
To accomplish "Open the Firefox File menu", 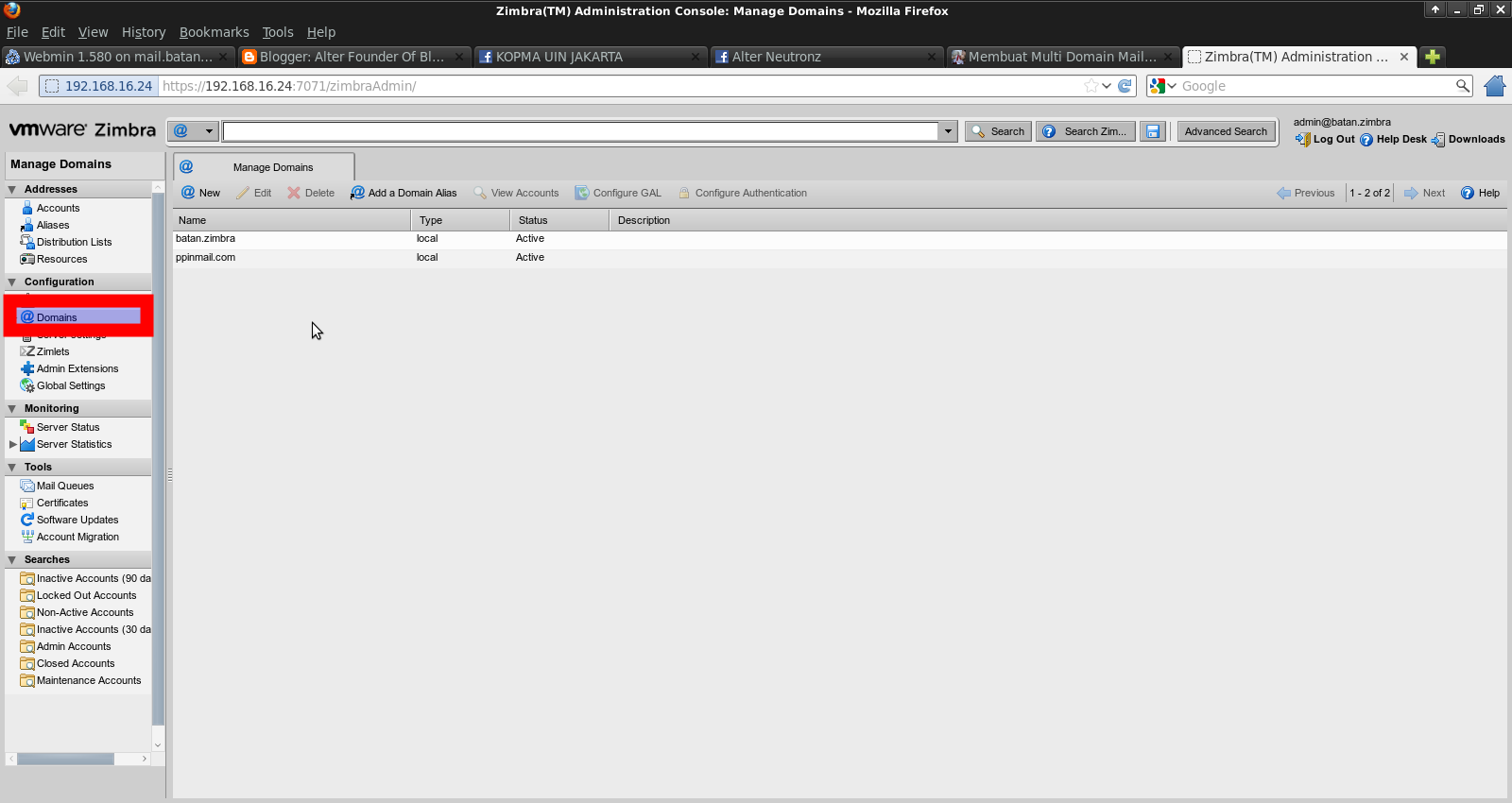I will (17, 32).
